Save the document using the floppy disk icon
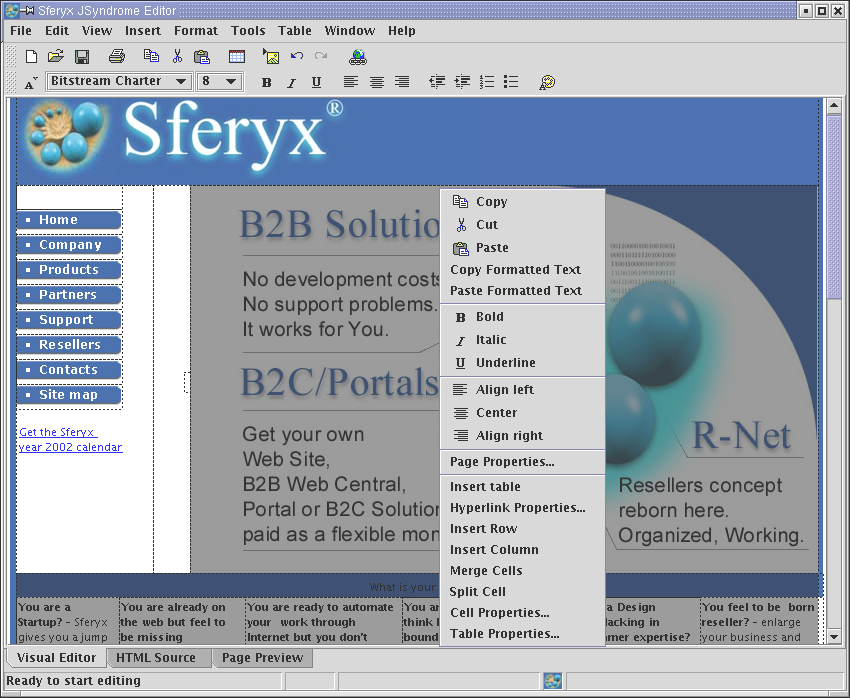This screenshot has height=698, width=850. click(x=82, y=57)
